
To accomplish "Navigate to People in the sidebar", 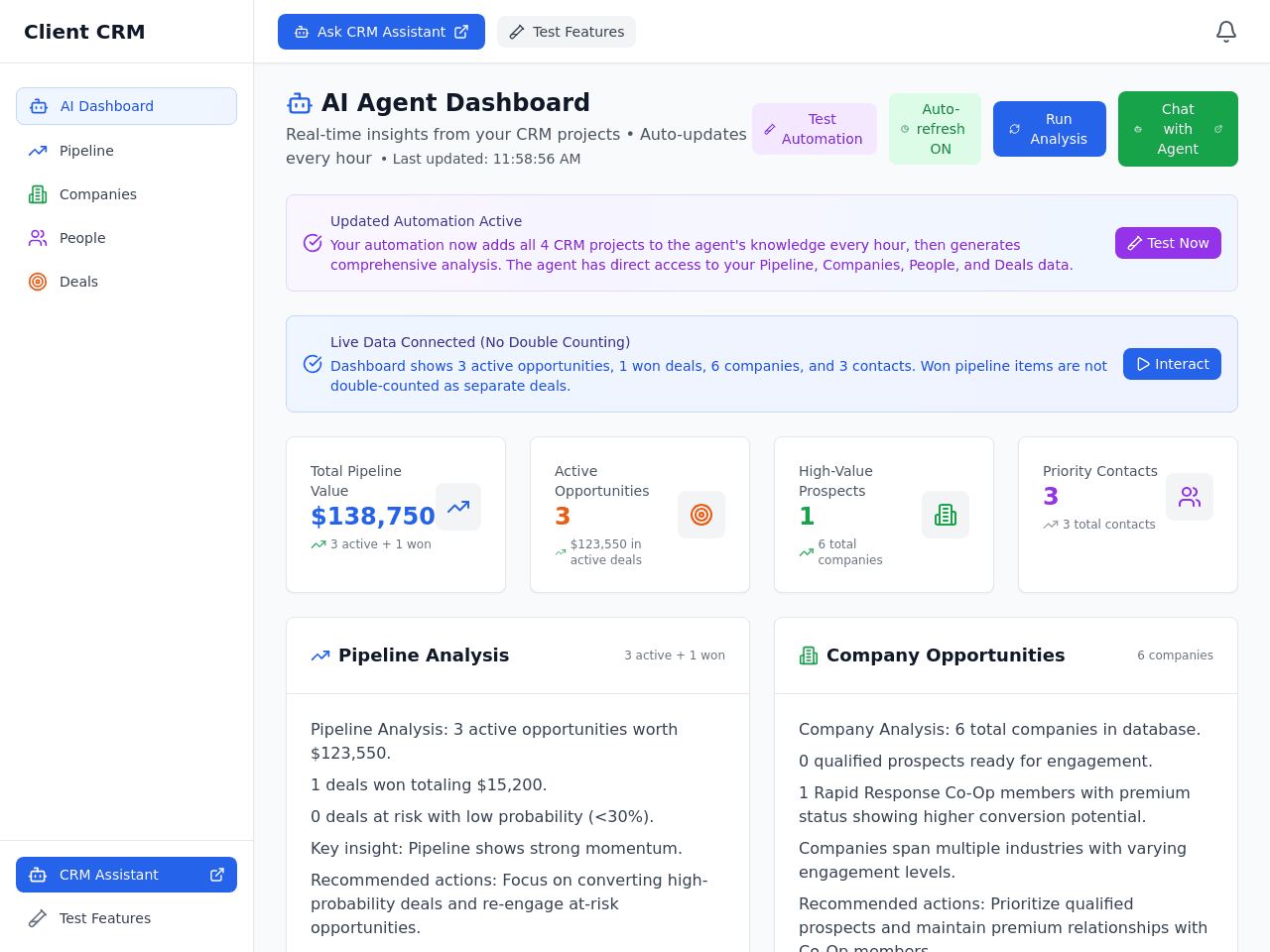I will pyautogui.click(x=126, y=238).
